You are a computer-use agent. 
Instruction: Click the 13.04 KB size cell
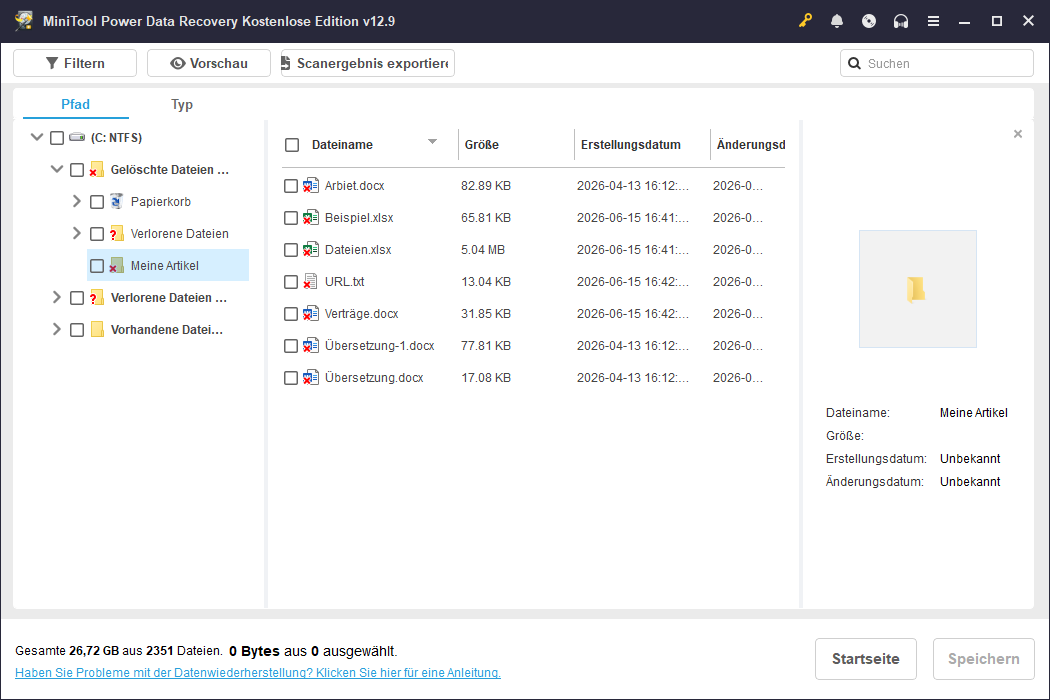485,282
